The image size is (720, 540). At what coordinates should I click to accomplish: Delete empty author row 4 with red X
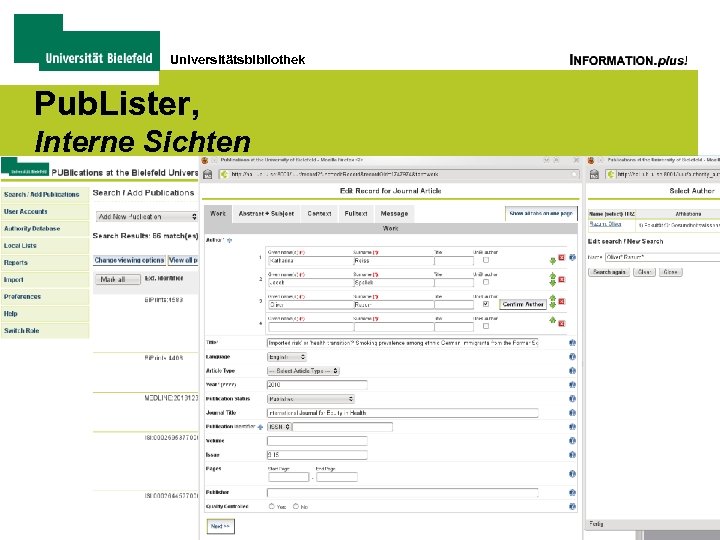pyautogui.click(x=561, y=323)
